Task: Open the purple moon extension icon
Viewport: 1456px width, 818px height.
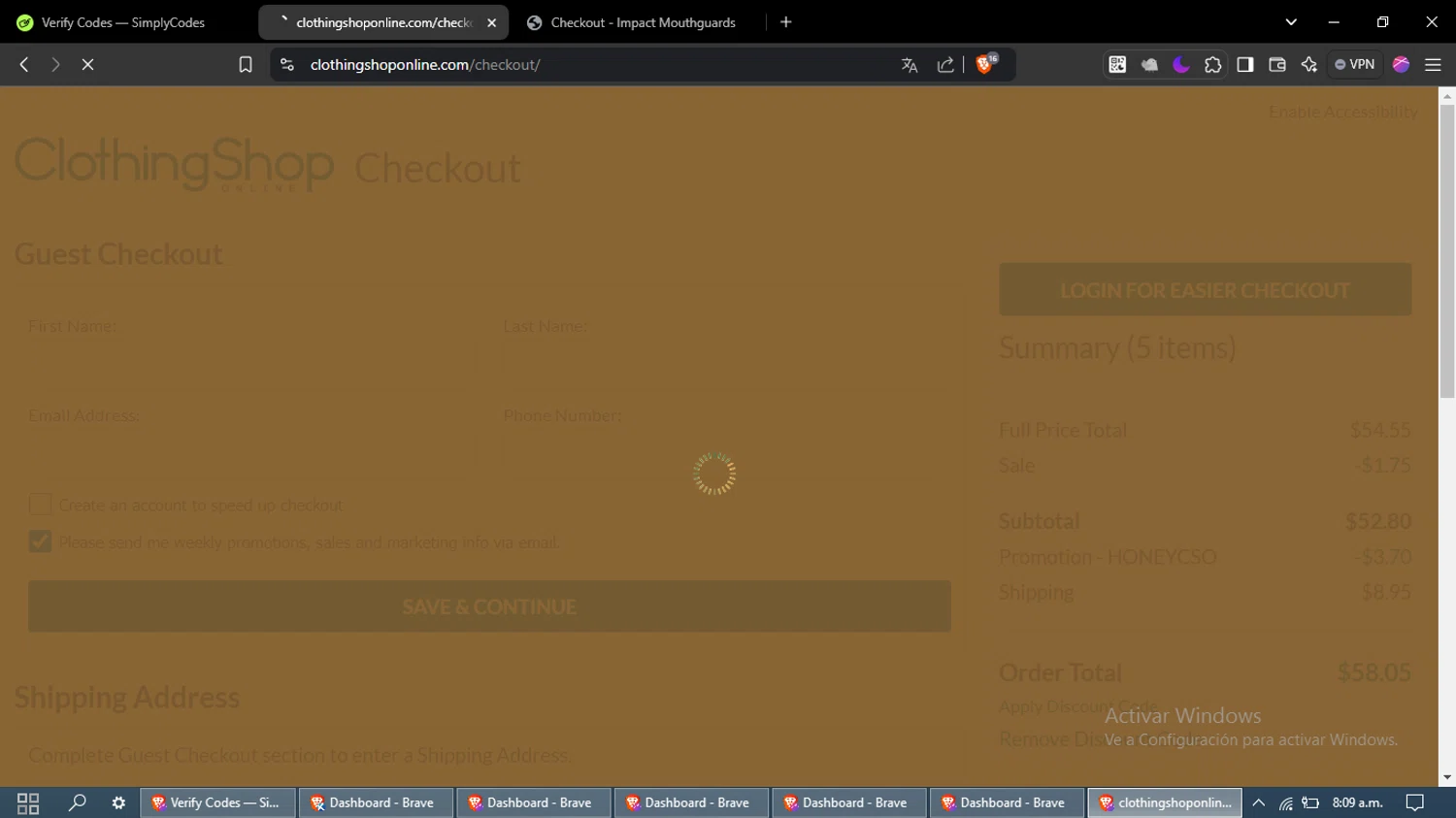Action: 1181,65
